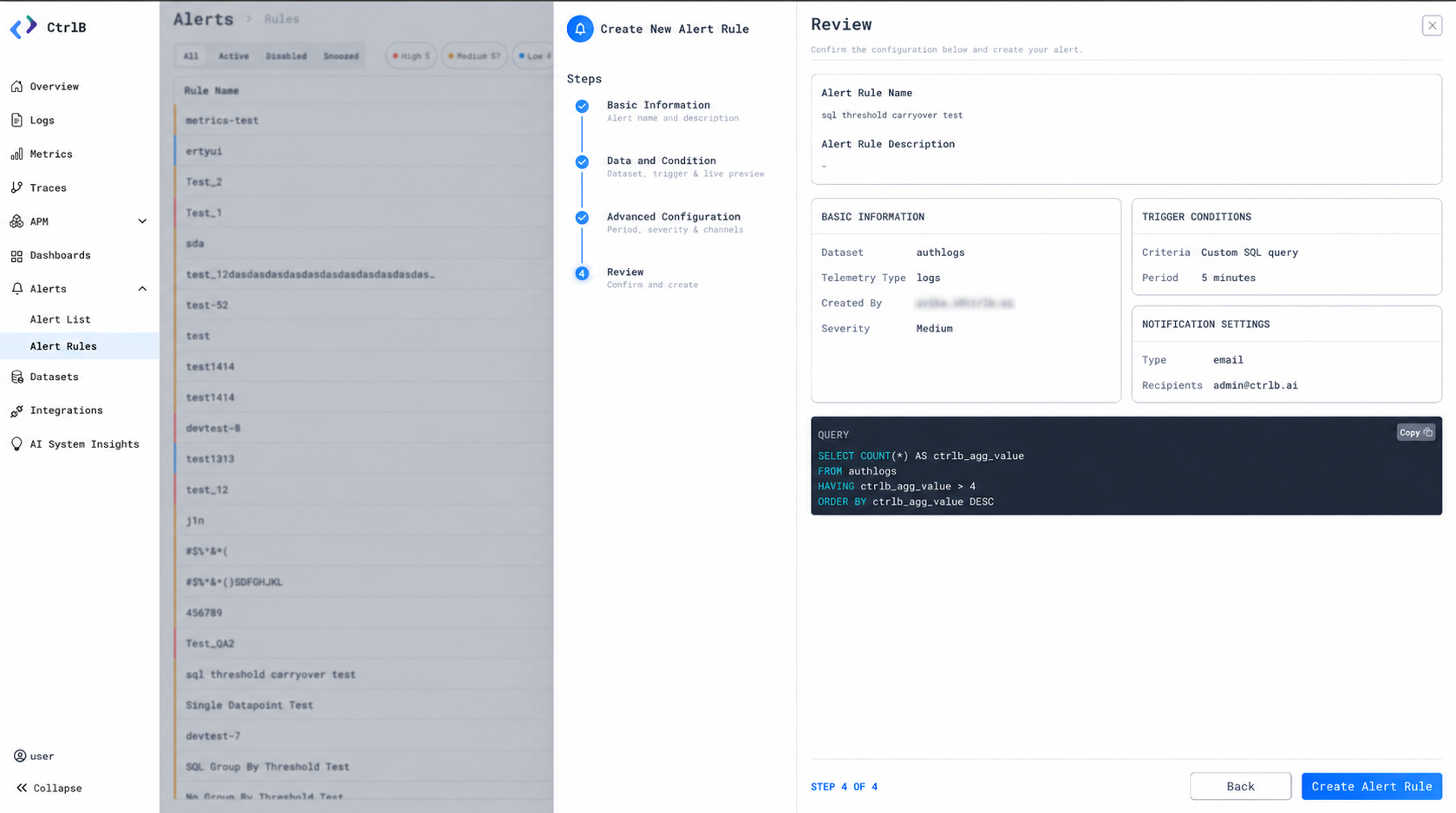The image size is (1456, 813).
Task: Switch to the Active filter tab
Action: 233,56
